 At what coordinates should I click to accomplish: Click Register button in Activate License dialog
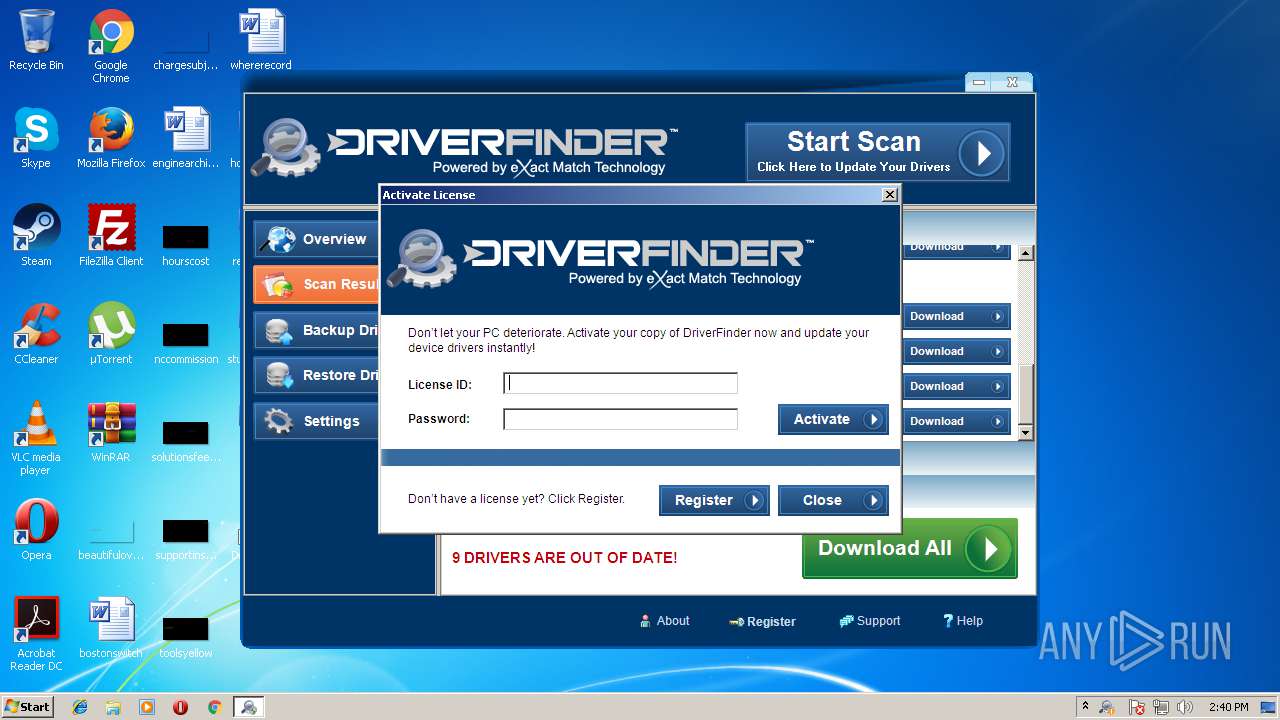(714, 500)
